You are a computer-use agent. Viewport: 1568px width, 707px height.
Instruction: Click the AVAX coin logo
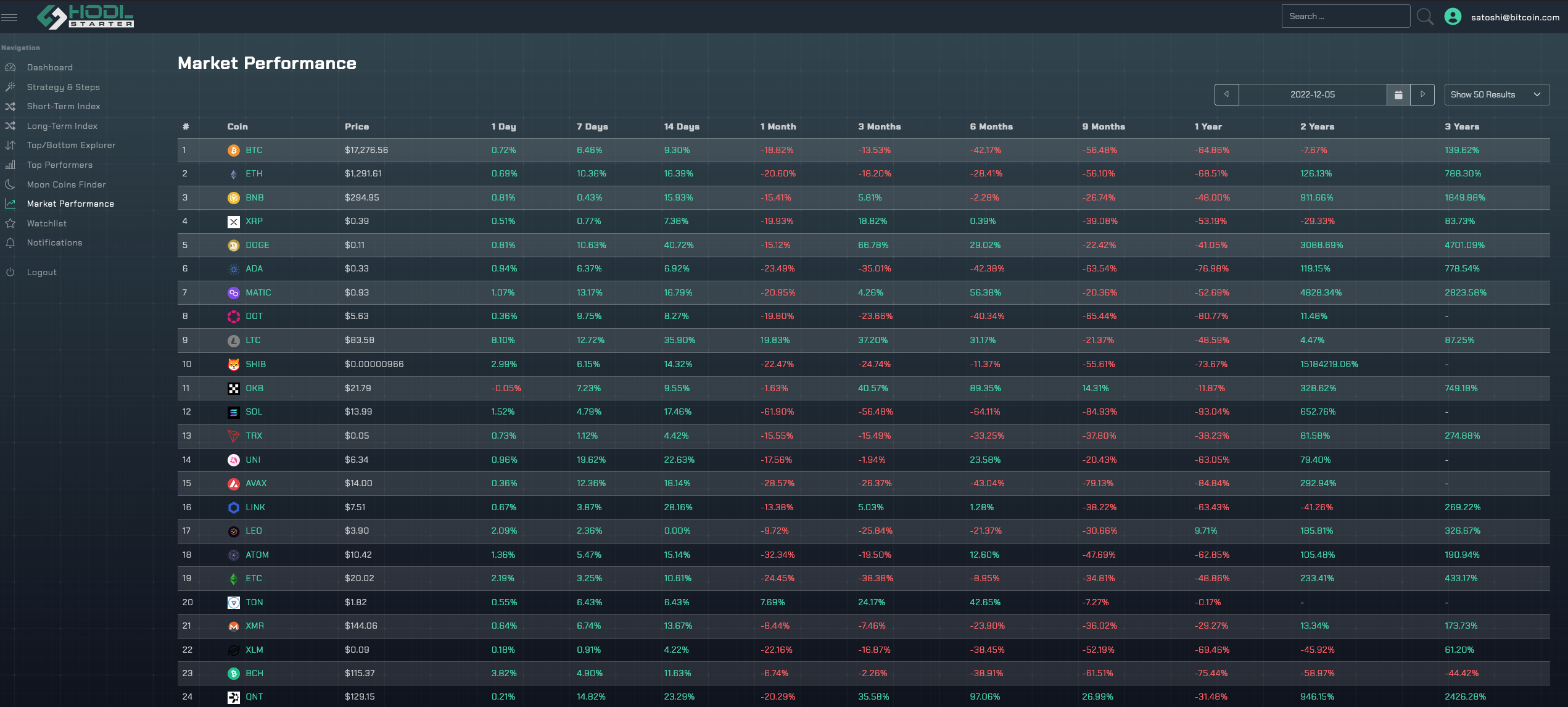(233, 484)
